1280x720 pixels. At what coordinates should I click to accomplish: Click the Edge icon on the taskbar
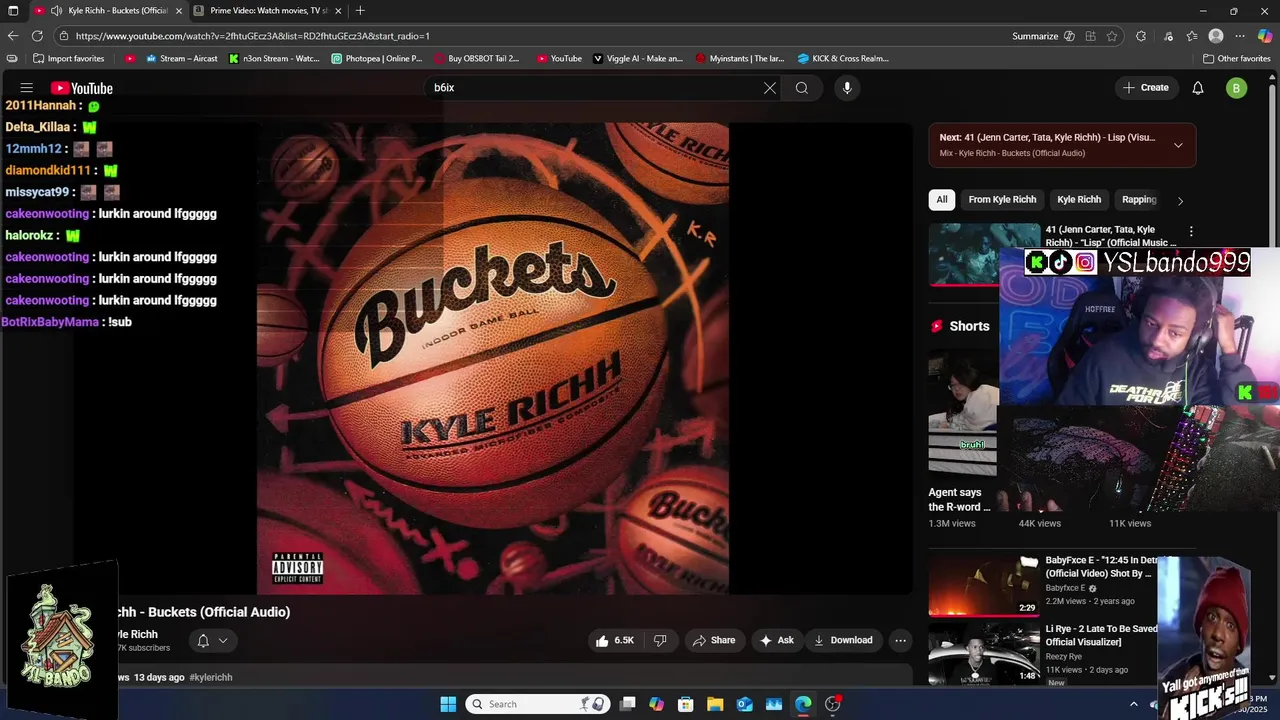click(803, 704)
